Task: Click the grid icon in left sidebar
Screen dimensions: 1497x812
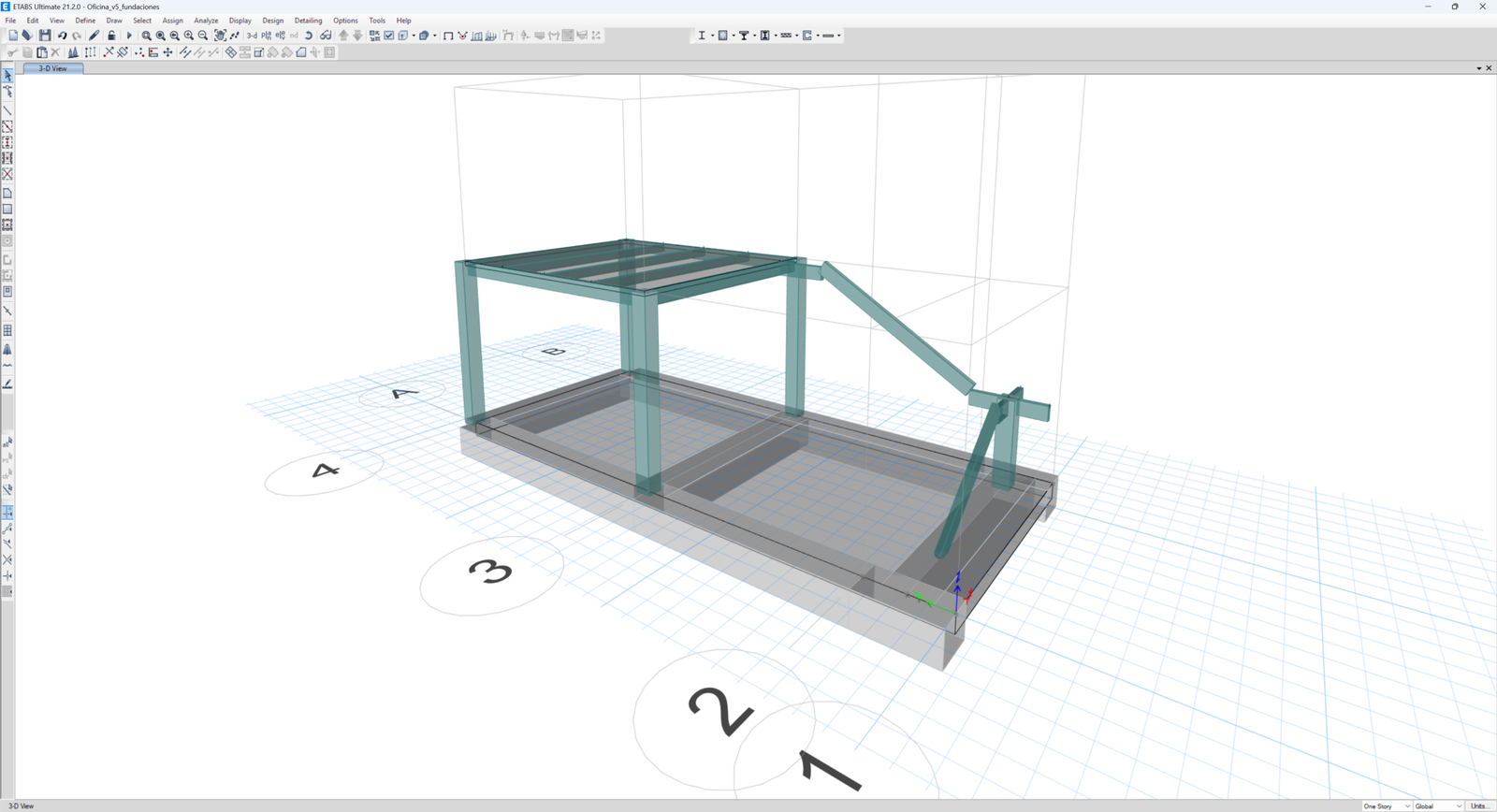Action: [x=7, y=330]
